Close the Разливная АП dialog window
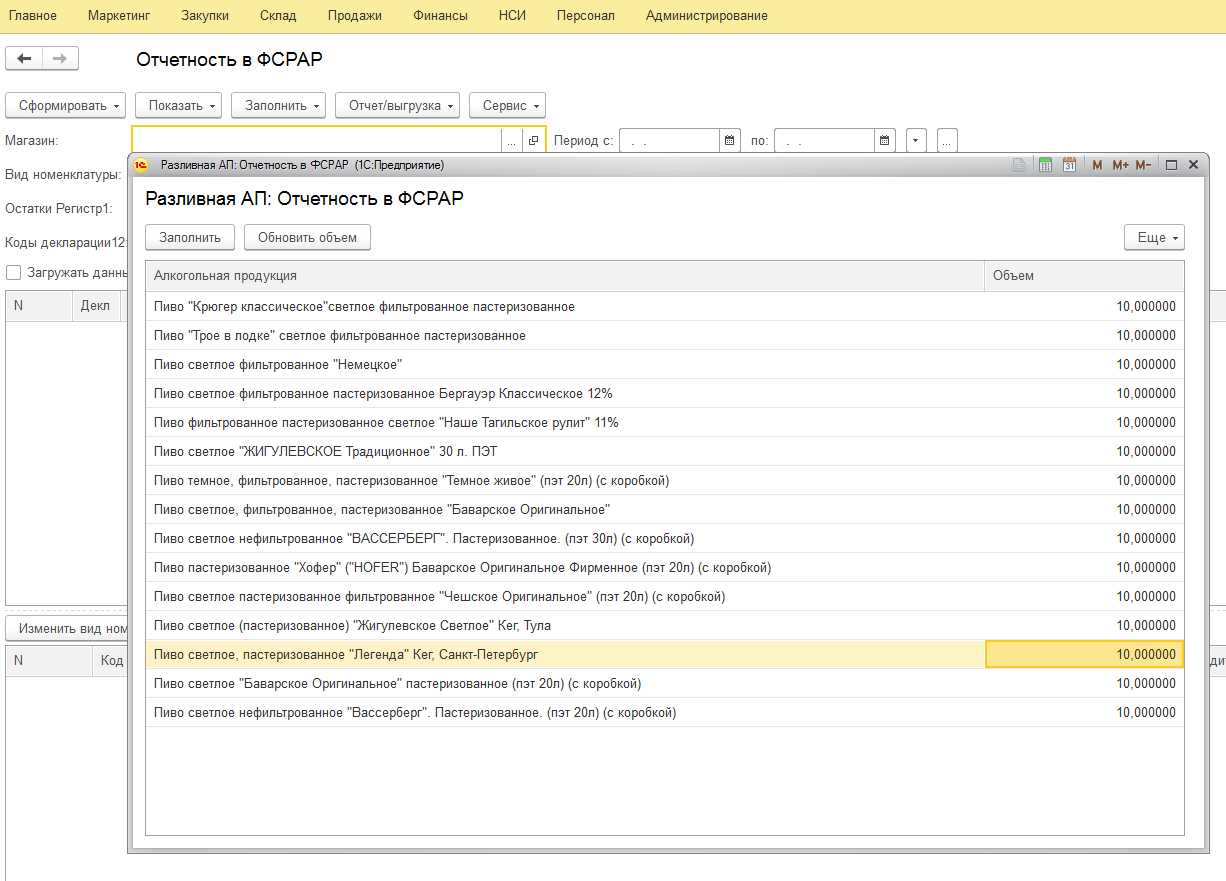Viewport: 1226px width, 881px height. pos(1193,165)
